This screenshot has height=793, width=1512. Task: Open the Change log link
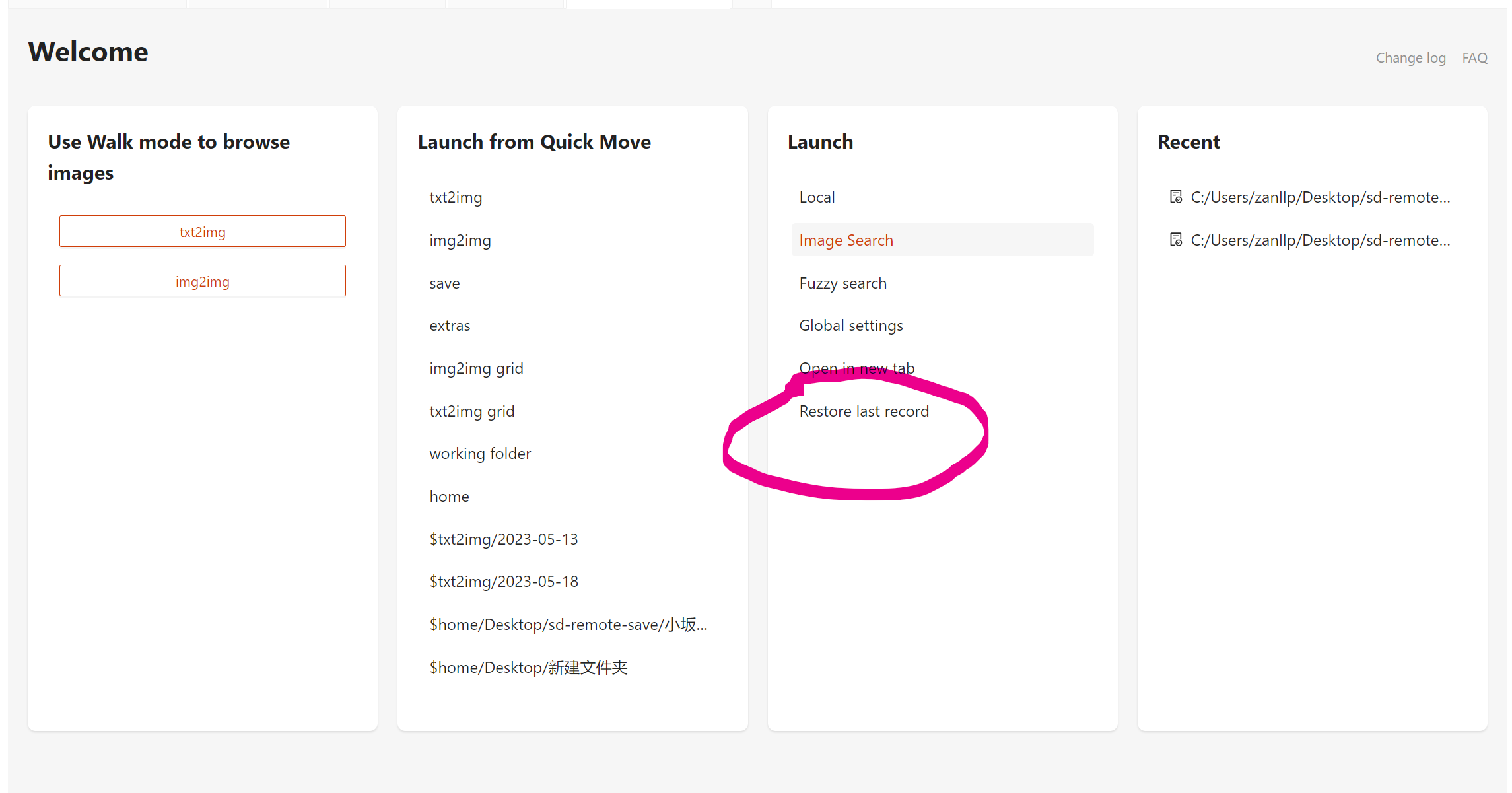click(x=1410, y=58)
